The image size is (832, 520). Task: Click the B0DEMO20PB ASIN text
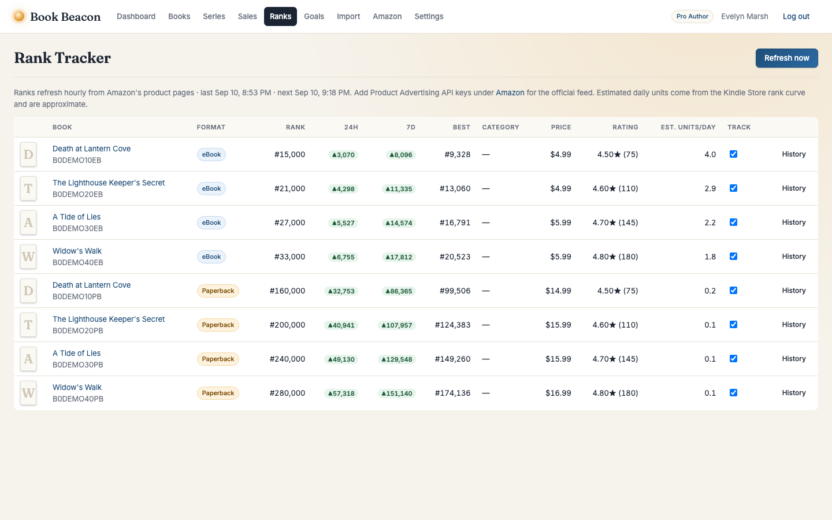click(77, 331)
